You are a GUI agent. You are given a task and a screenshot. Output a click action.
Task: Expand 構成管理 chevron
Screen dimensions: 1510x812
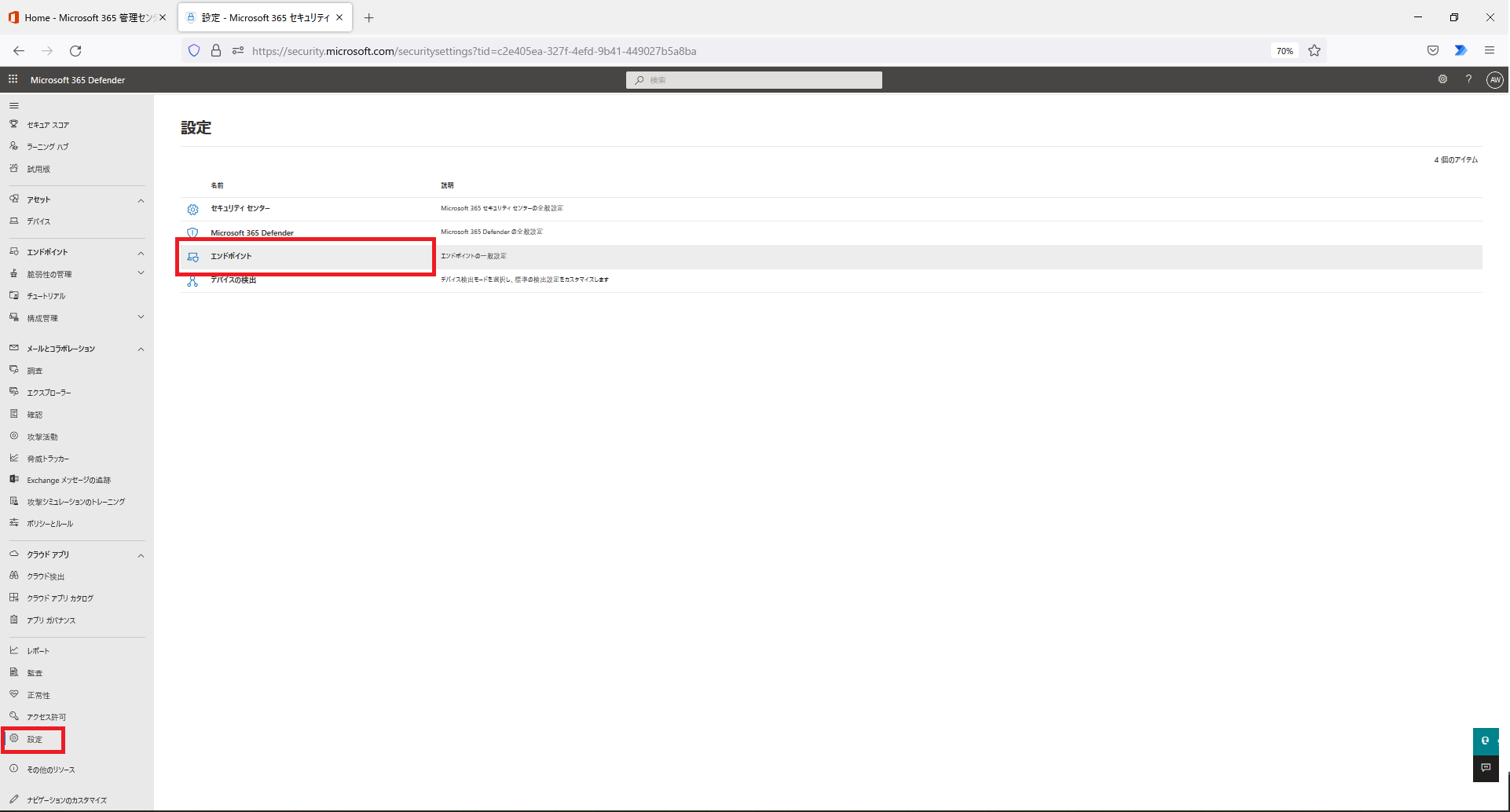coord(141,317)
